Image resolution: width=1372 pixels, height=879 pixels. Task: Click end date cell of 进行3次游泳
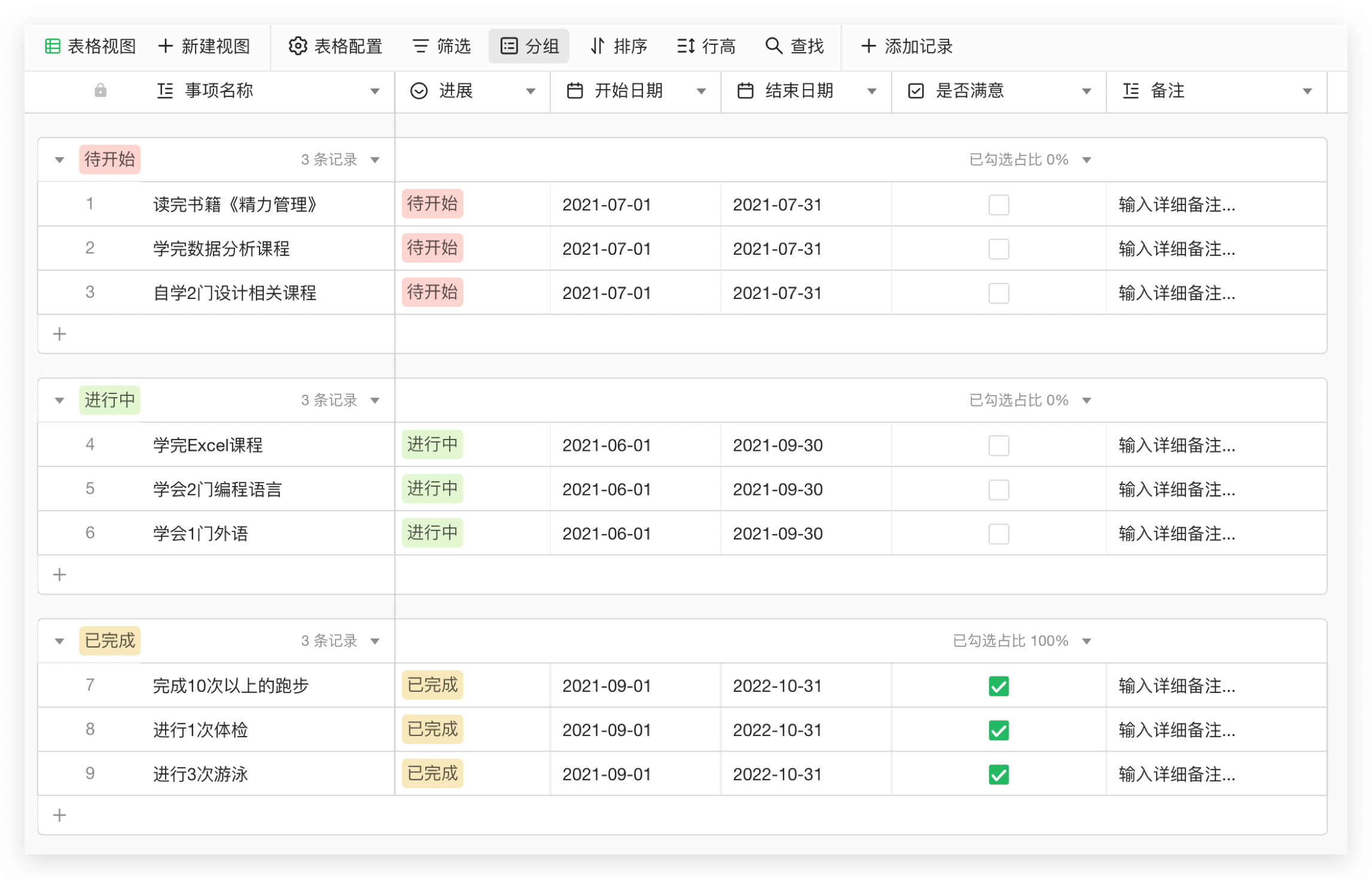point(806,774)
